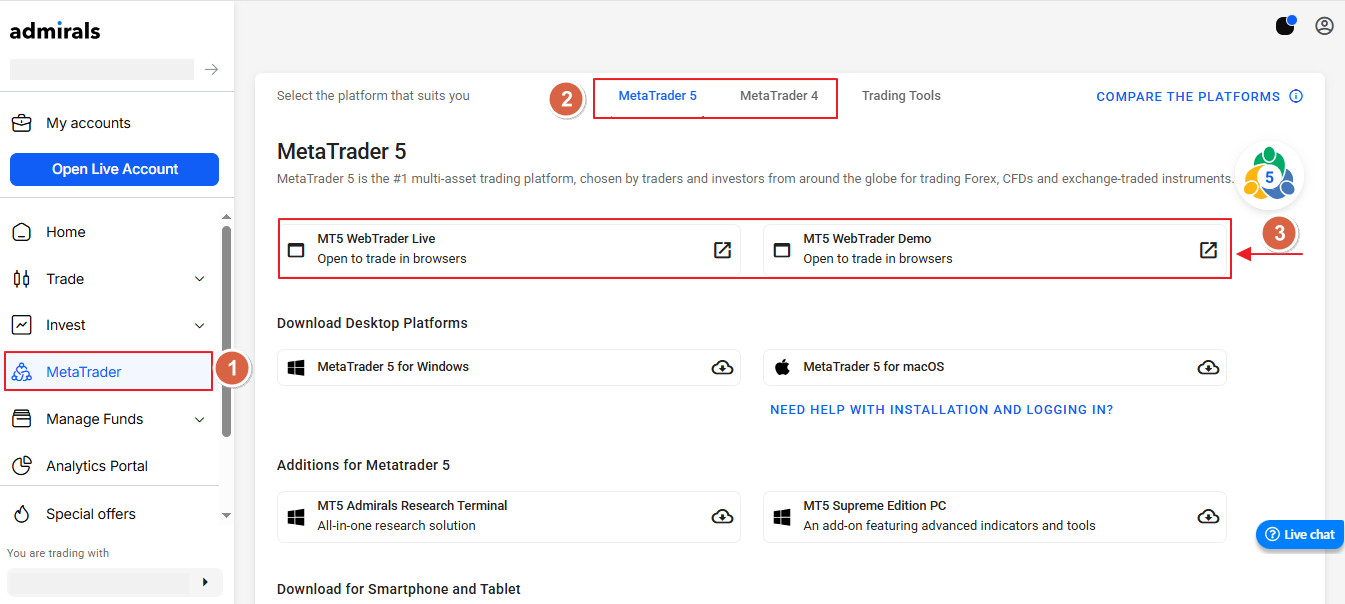Collapse the sidebar using arrow icon
1345x604 pixels.
211,70
